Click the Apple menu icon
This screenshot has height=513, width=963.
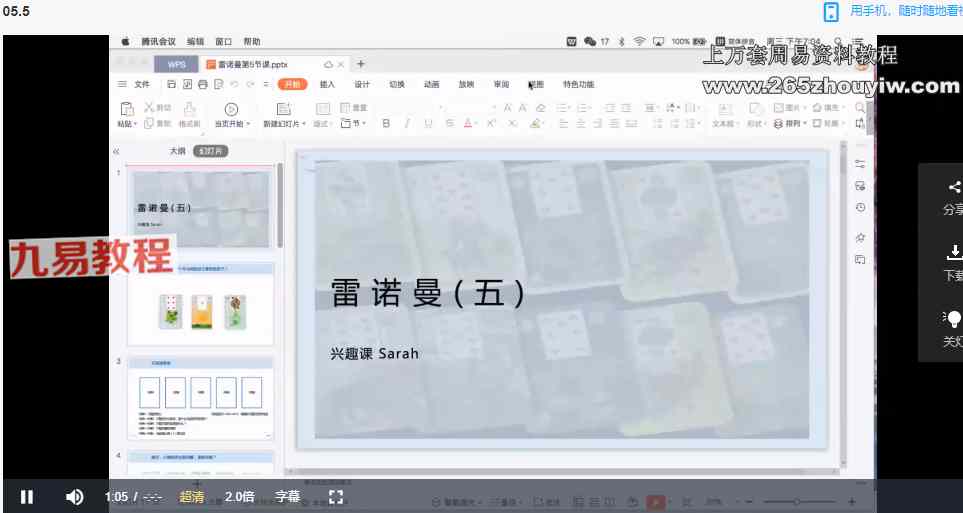[x=125, y=42]
